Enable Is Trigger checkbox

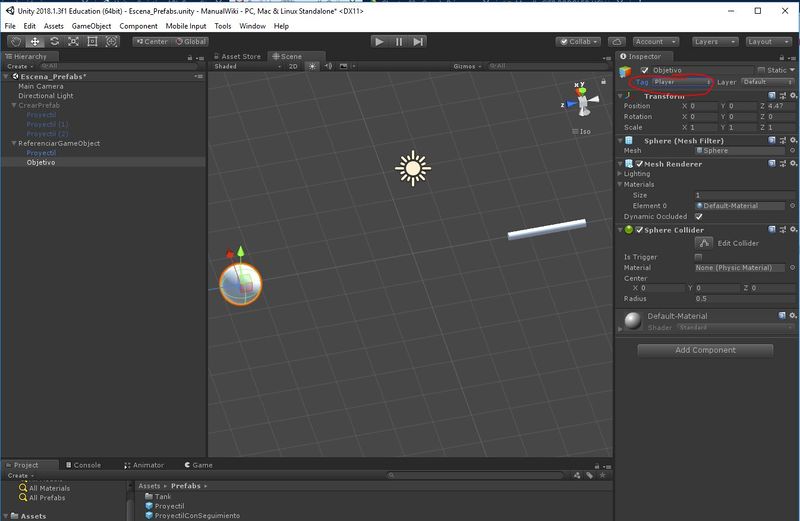(x=698, y=257)
